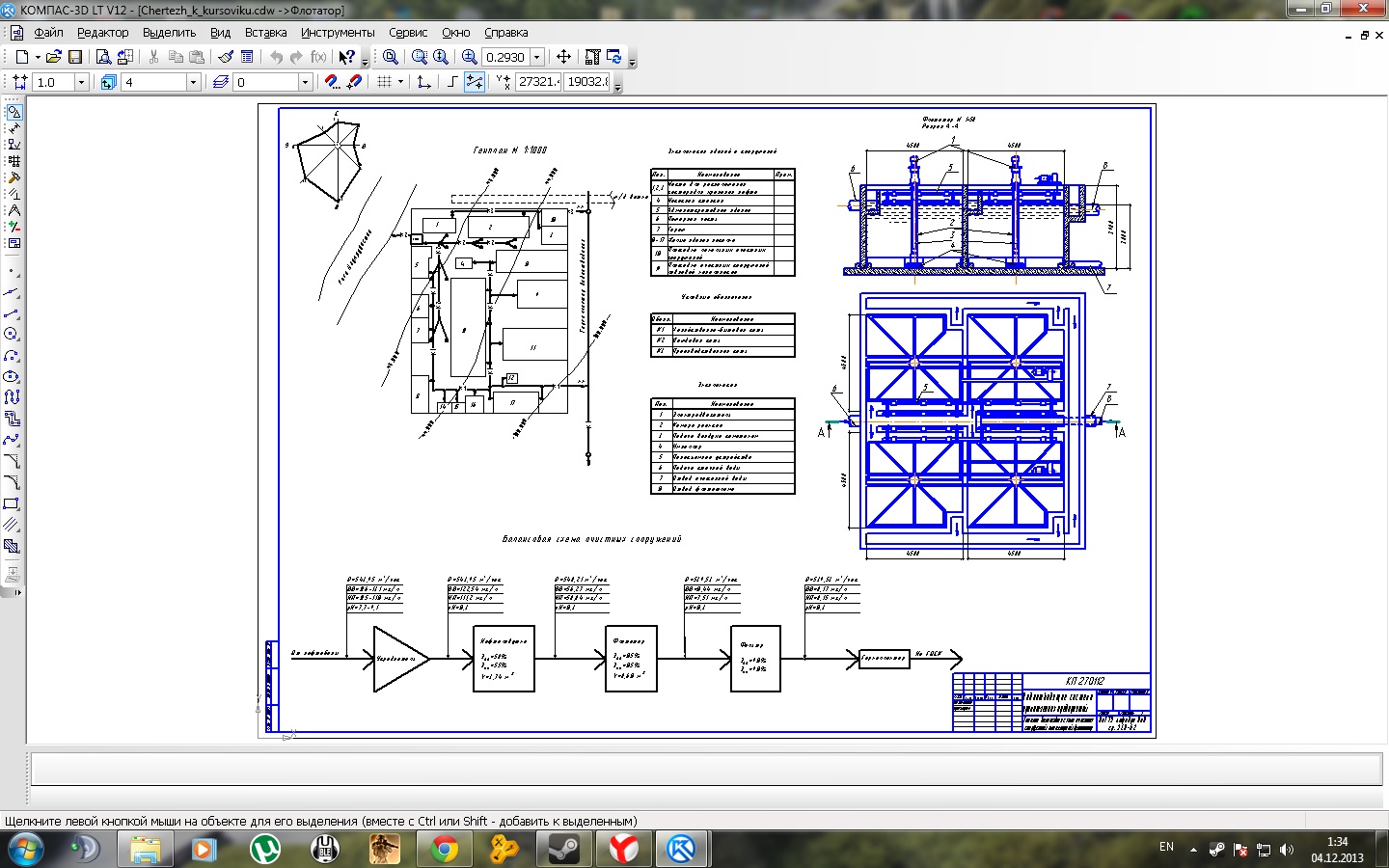Select the Ellipse tool
Image resolution: width=1389 pixels, height=868 pixels.
point(12,376)
